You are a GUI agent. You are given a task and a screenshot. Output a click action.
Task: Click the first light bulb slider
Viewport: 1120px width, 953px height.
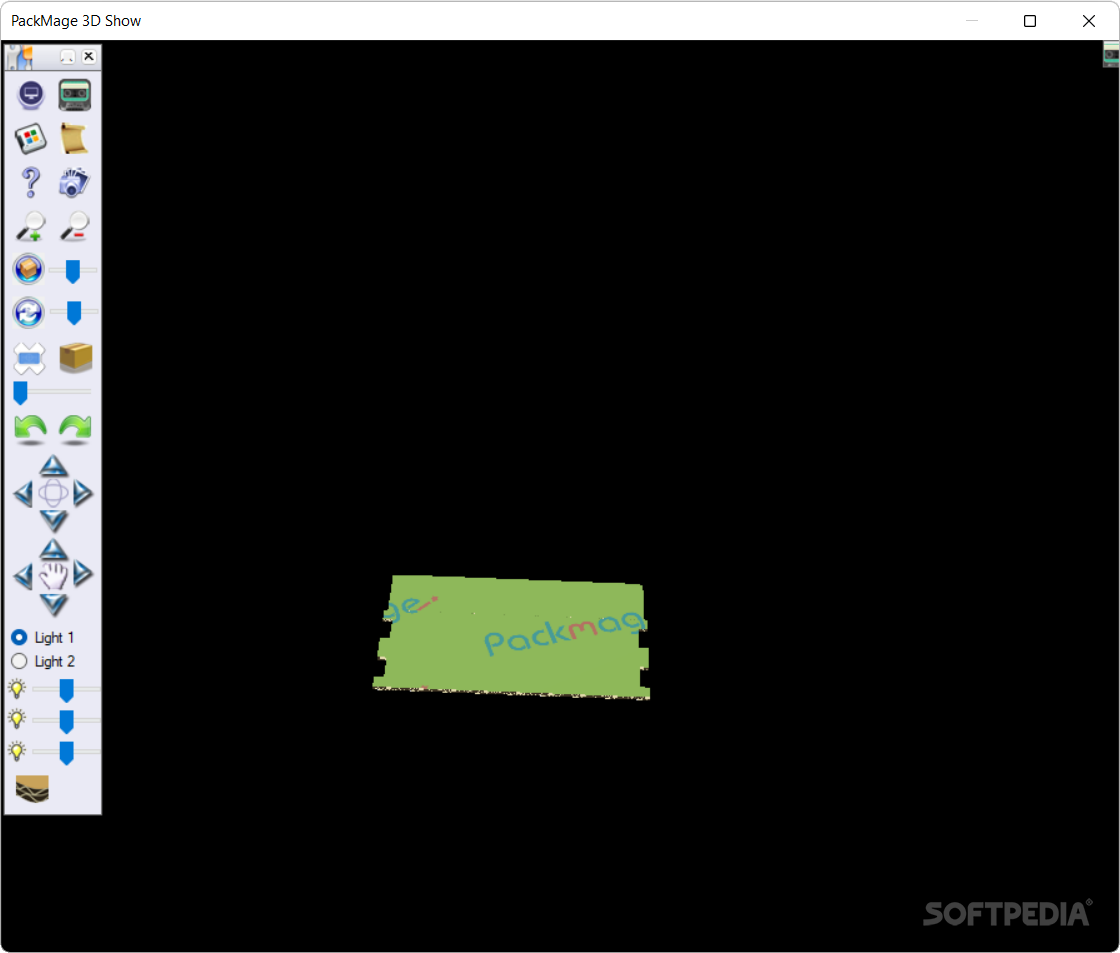[66, 690]
